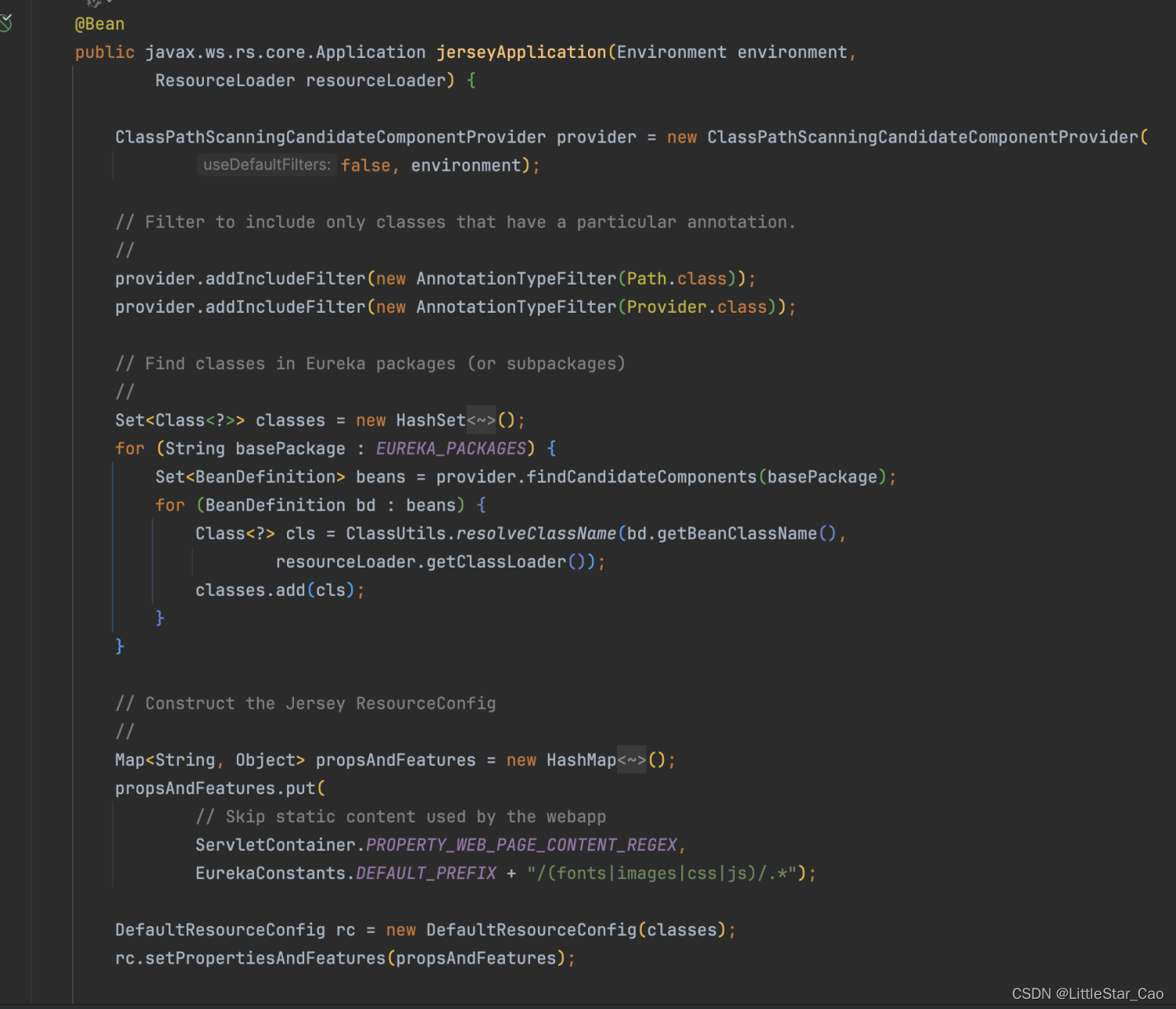1176x1009 pixels.
Task: Click the Environment parameter type
Action: tap(672, 53)
